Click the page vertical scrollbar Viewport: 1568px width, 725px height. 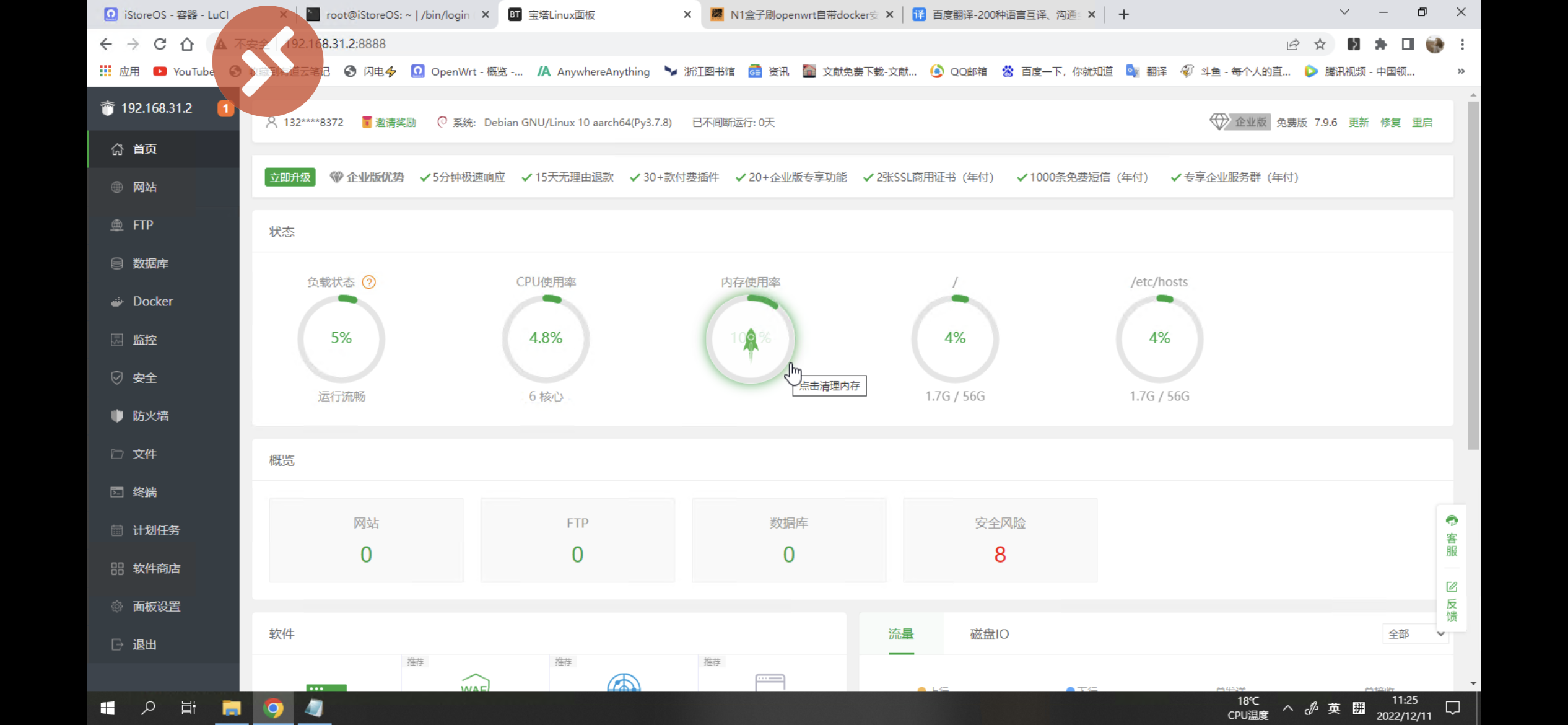coord(1473,276)
